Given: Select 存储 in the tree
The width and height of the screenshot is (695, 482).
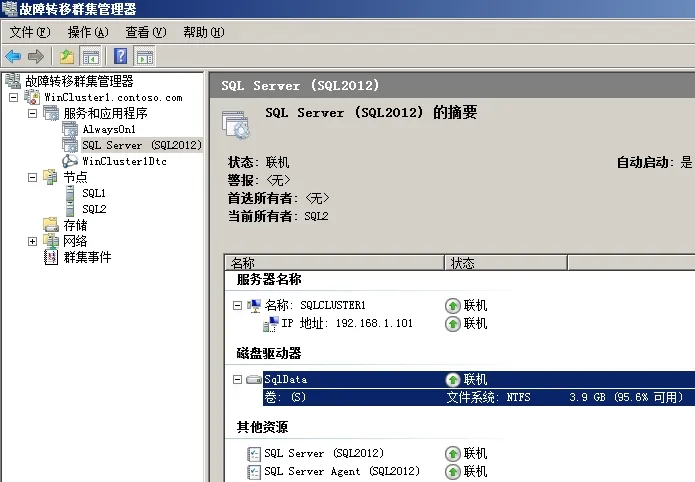Looking at the screenshot, I should 75,225.
